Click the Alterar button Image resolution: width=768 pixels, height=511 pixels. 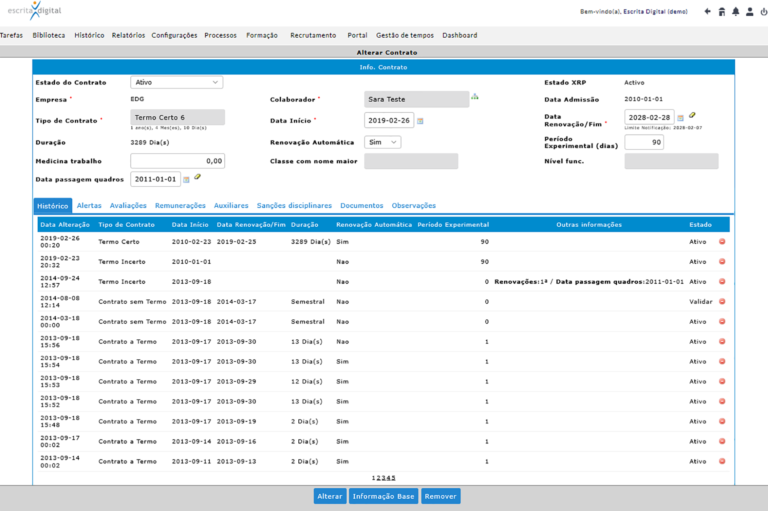click(x=329, y=496)
